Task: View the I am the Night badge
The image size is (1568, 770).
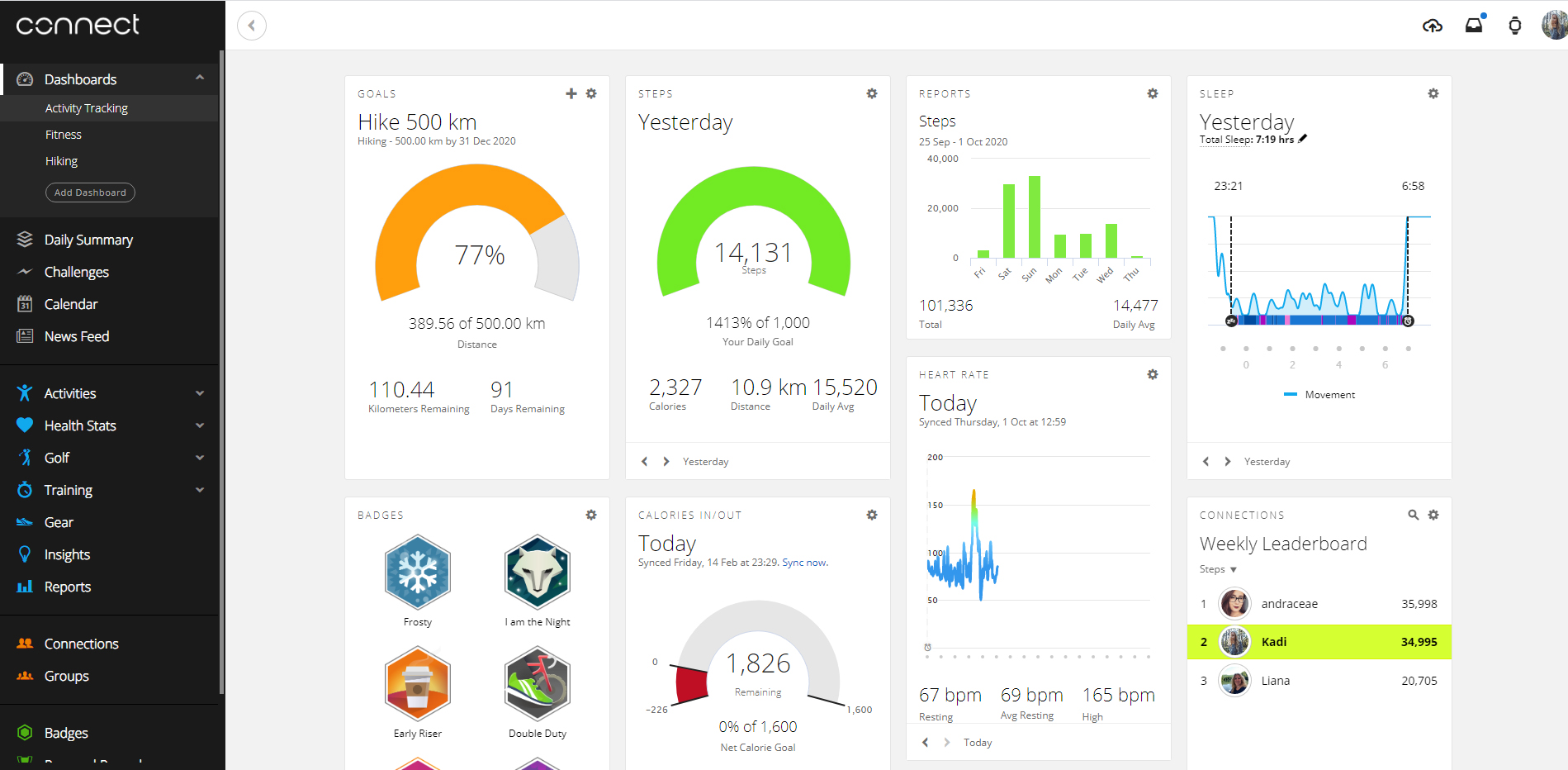Action: [538, 573]
